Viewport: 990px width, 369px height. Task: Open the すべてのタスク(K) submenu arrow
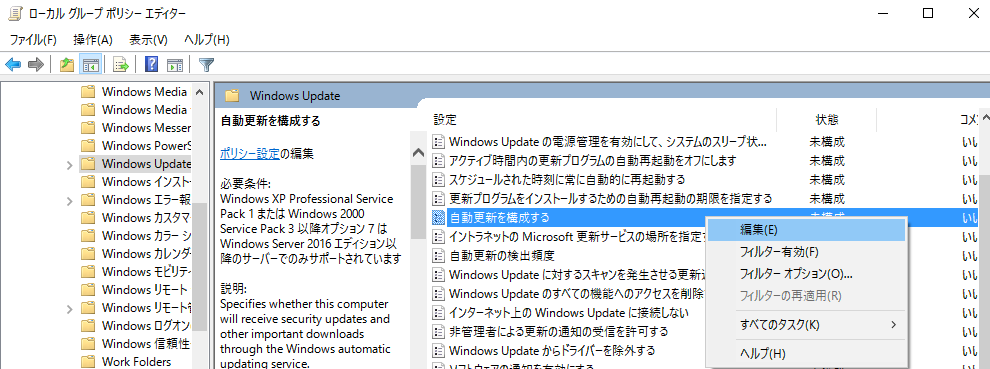click(893, 325)
